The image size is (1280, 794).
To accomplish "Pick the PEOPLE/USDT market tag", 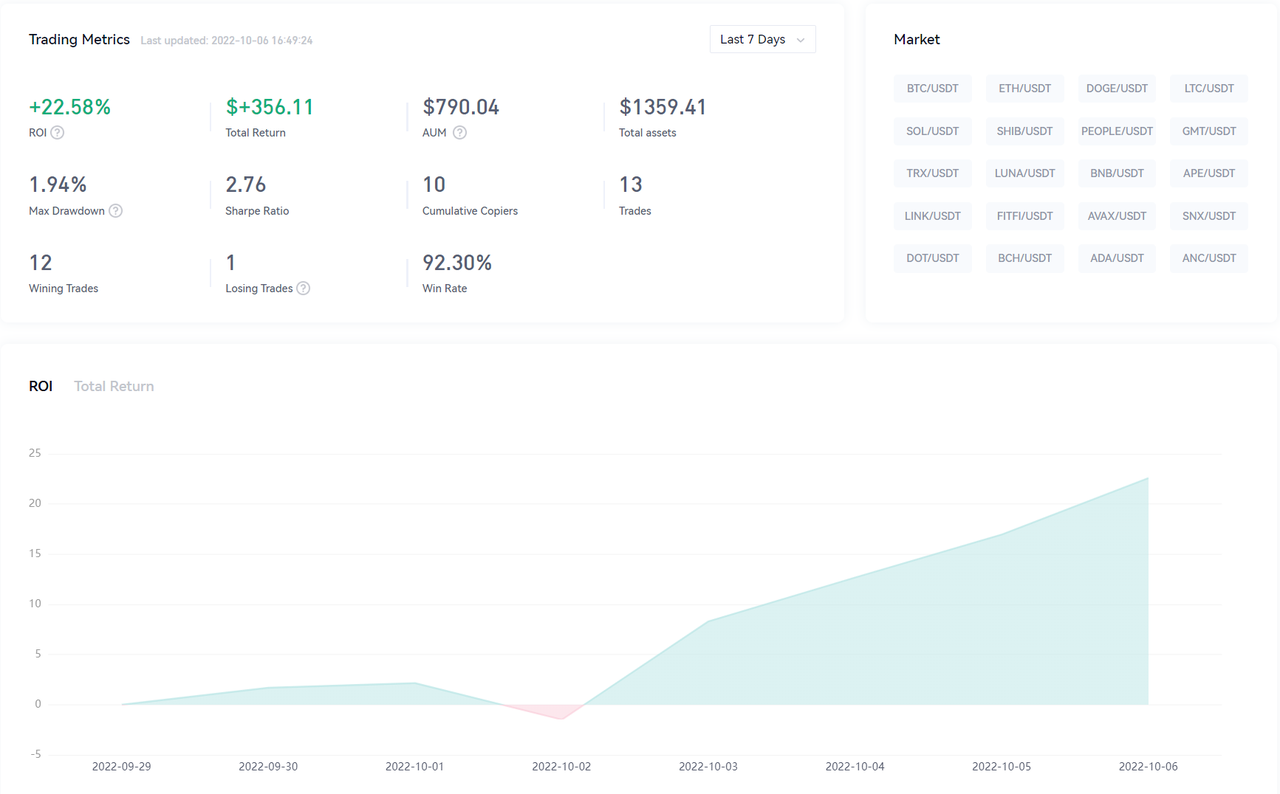I will [1116, 131].
